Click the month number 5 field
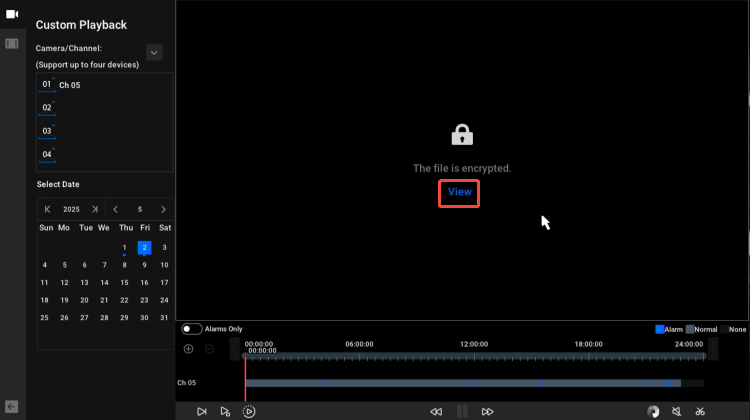 140,209
